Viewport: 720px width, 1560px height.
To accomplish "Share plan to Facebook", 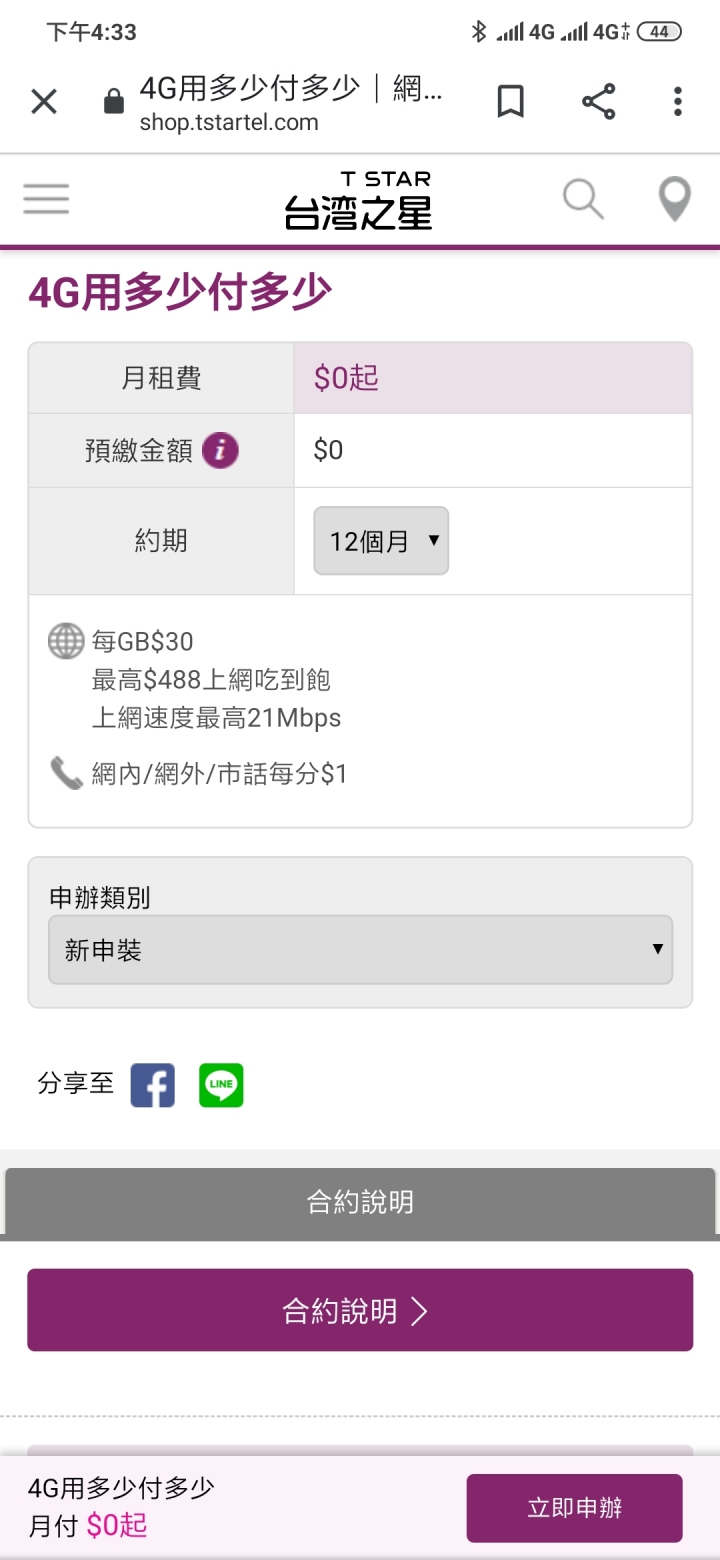I will pos(153,1085).
